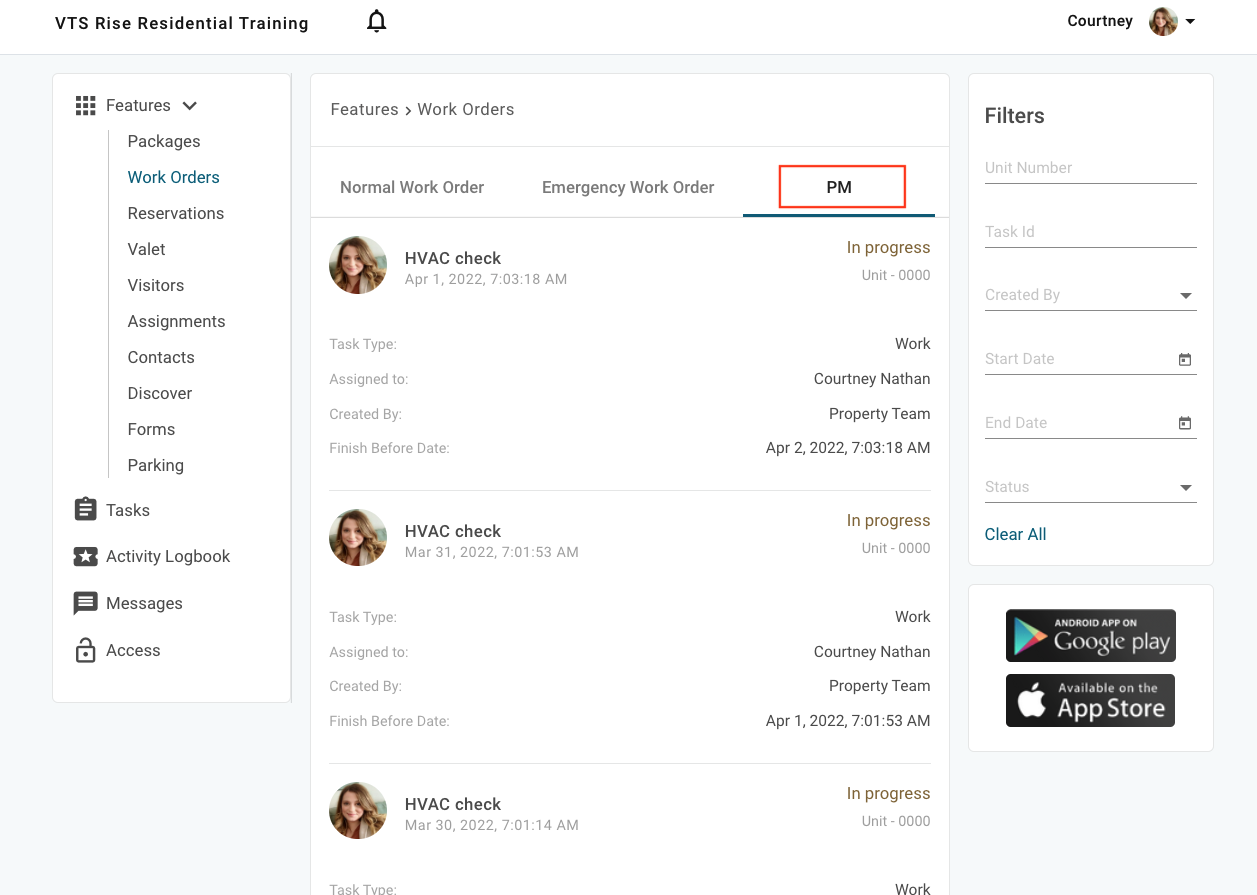This screenshot has width=1257, height=895.
Task: Open the End Date calendar icon
Action: 1185,424
